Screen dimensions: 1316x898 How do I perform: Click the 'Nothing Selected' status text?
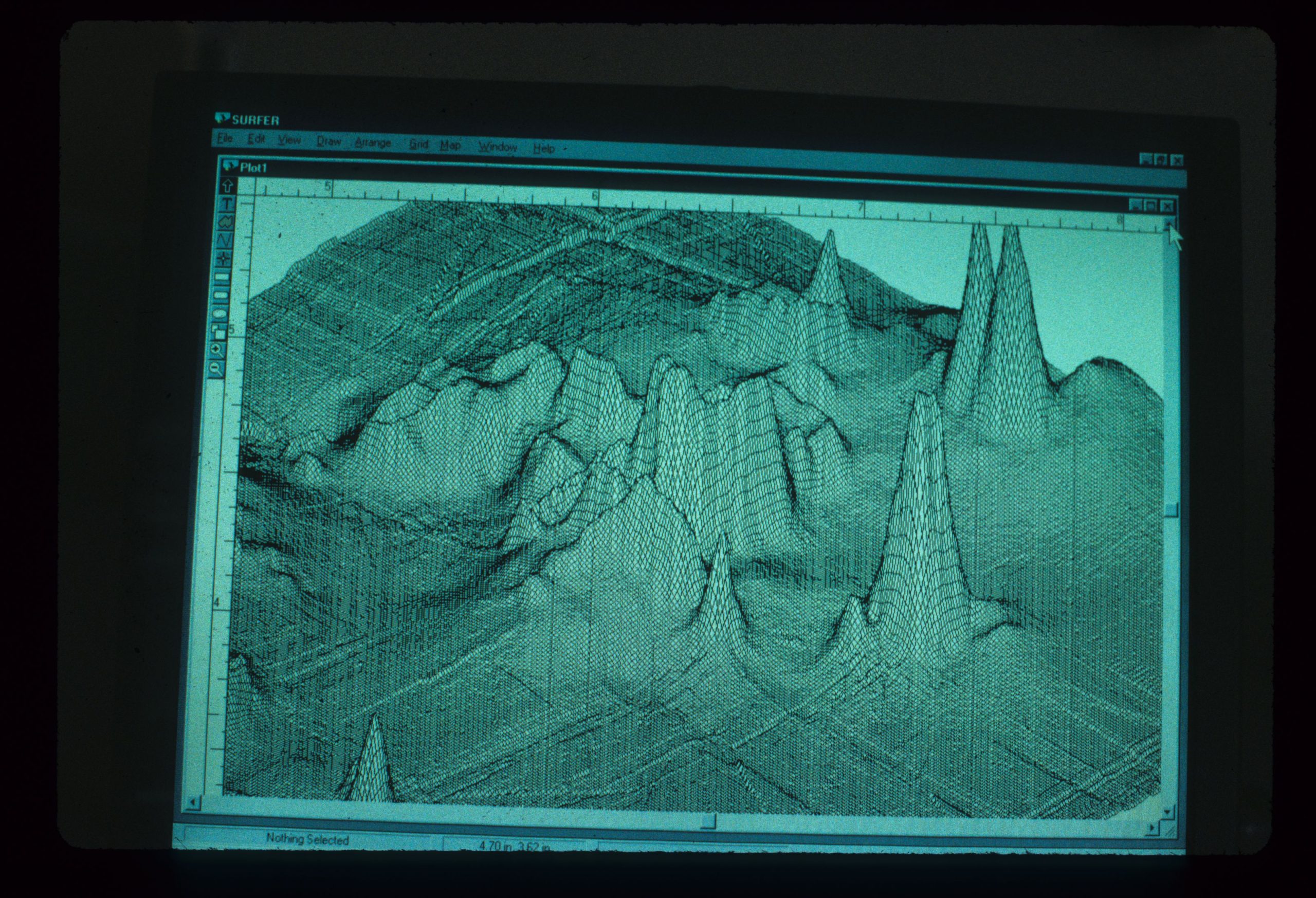pos(307,839)
